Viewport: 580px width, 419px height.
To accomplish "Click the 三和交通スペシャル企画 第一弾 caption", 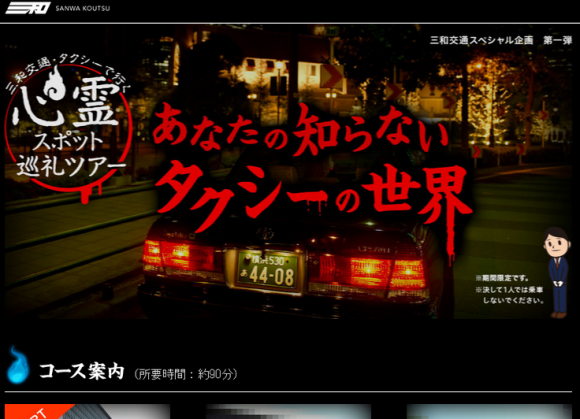I will pos(501,40).
